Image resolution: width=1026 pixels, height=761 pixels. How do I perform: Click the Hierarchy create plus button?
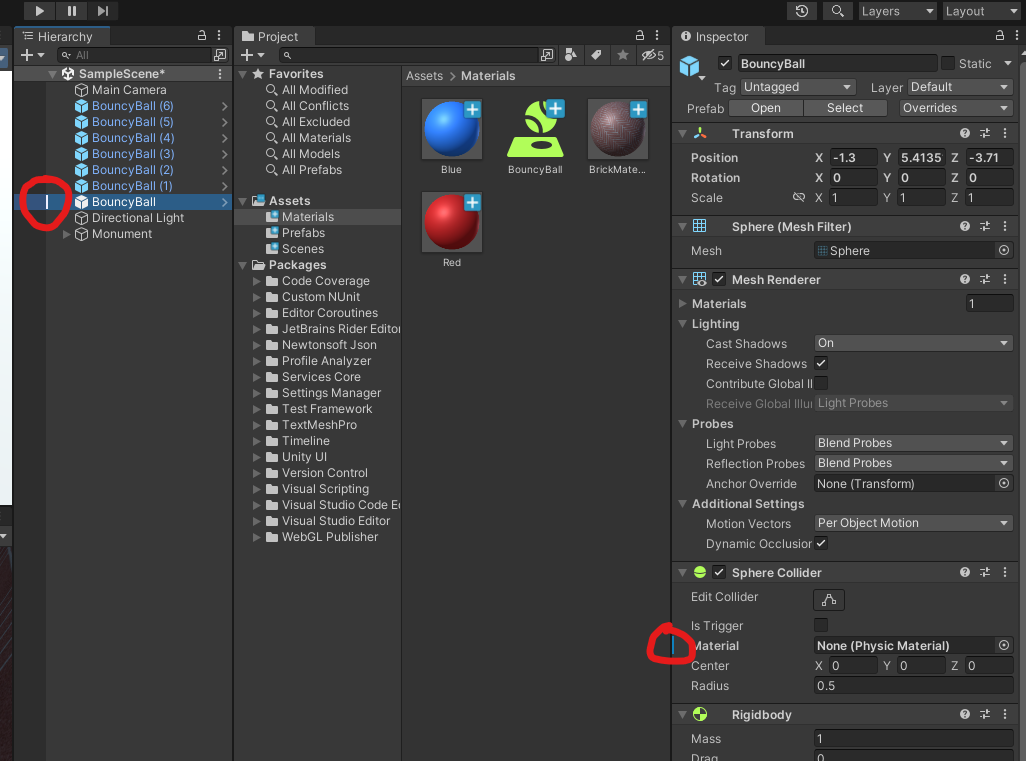coord(32,55)
